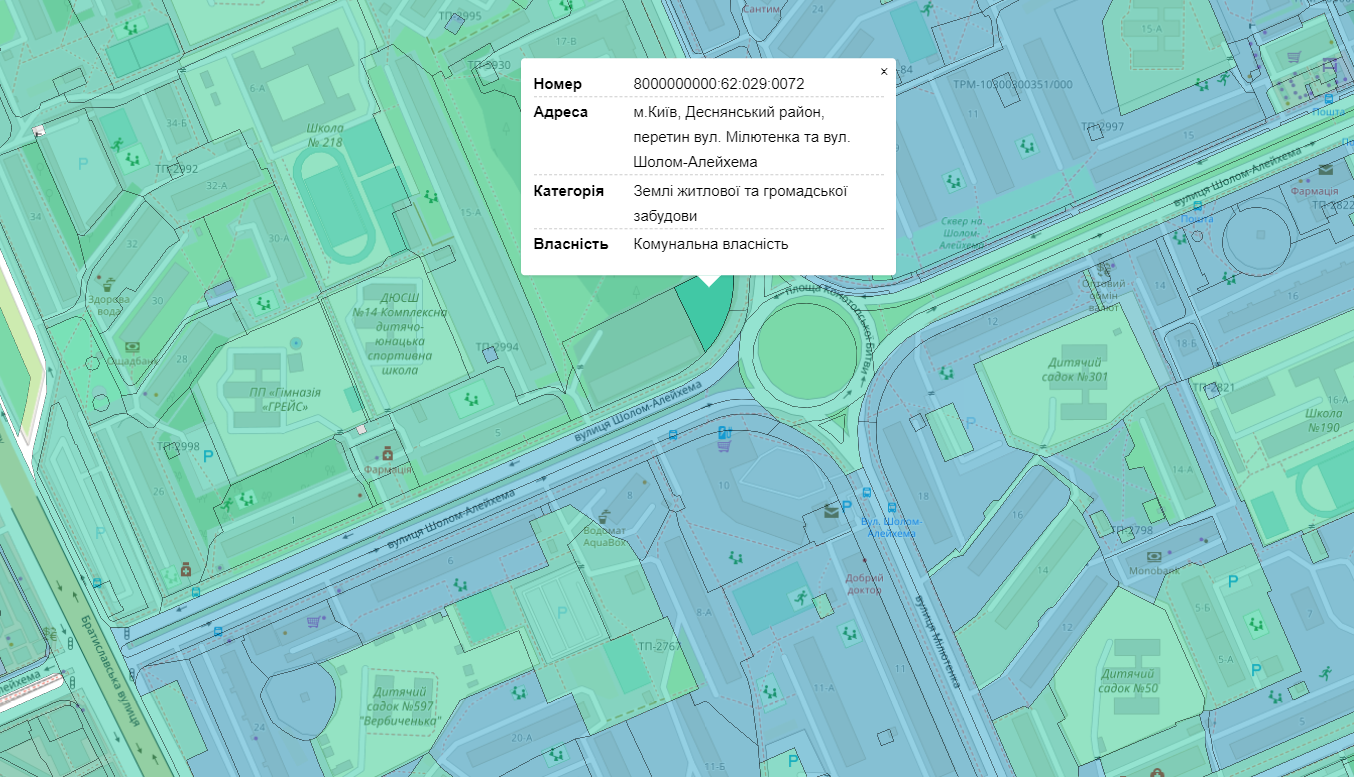1354x777 pixels.
Task: Click the Вул. Шолом-Алейхема bus stop icon
Action: point(891,507)
